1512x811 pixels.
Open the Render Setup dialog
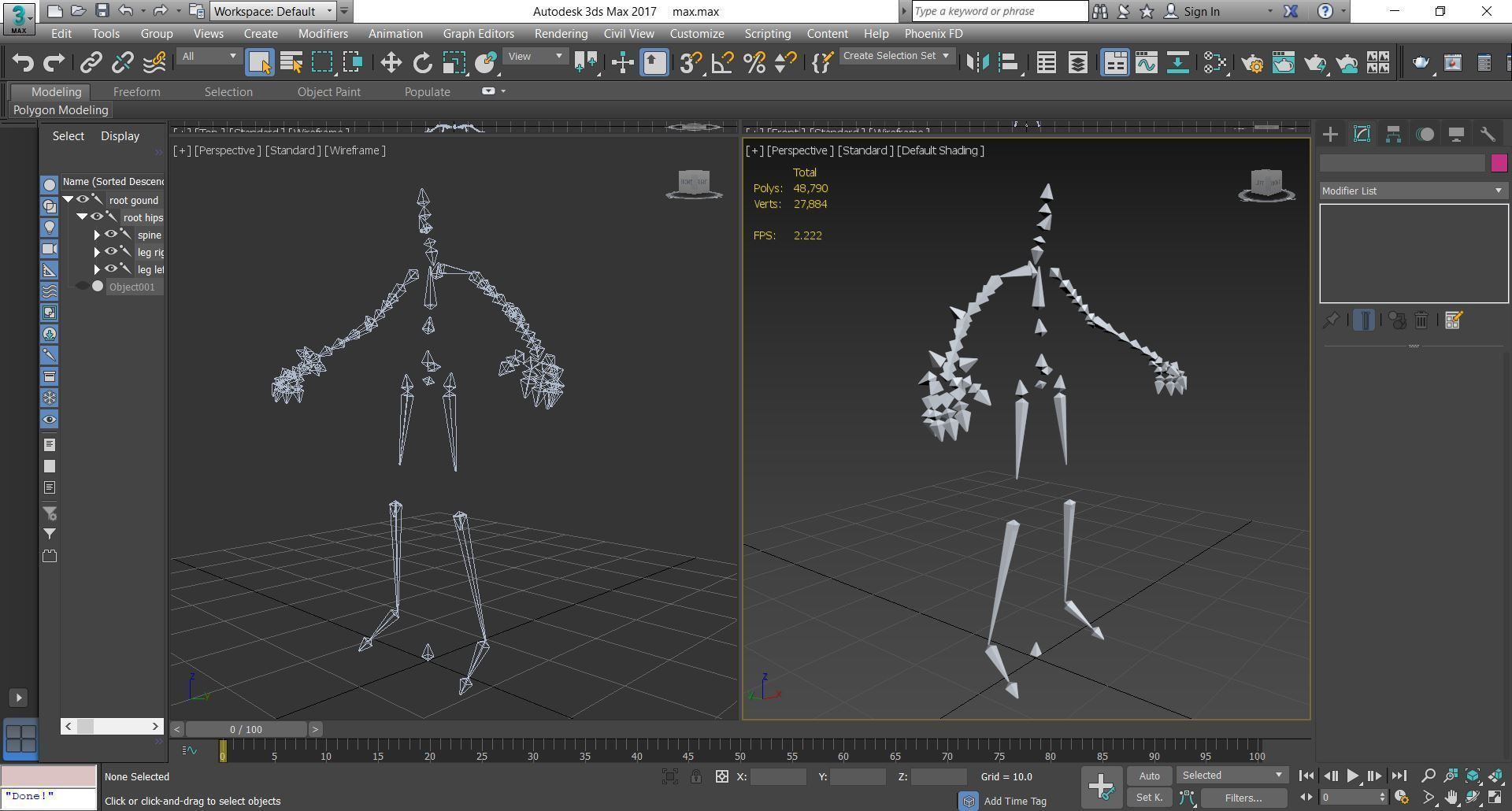click(x=1252, y=63)
